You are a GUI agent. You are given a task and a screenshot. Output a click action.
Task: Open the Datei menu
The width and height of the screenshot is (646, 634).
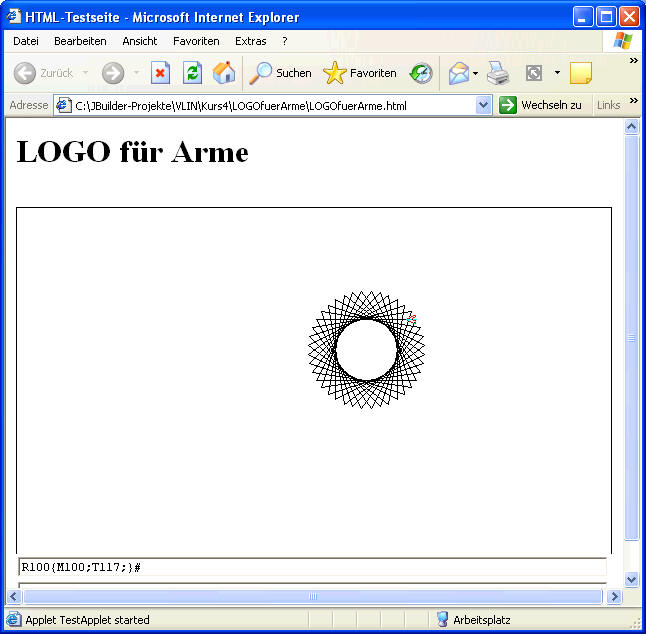click(26, 41)
